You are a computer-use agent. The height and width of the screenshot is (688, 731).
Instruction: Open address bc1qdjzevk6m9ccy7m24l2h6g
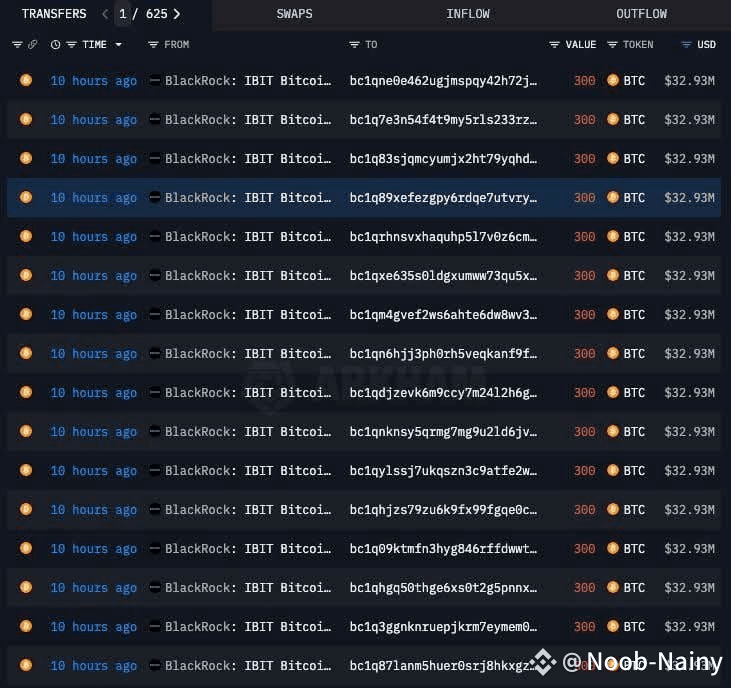pyautogui.click(x=443, y=393)
